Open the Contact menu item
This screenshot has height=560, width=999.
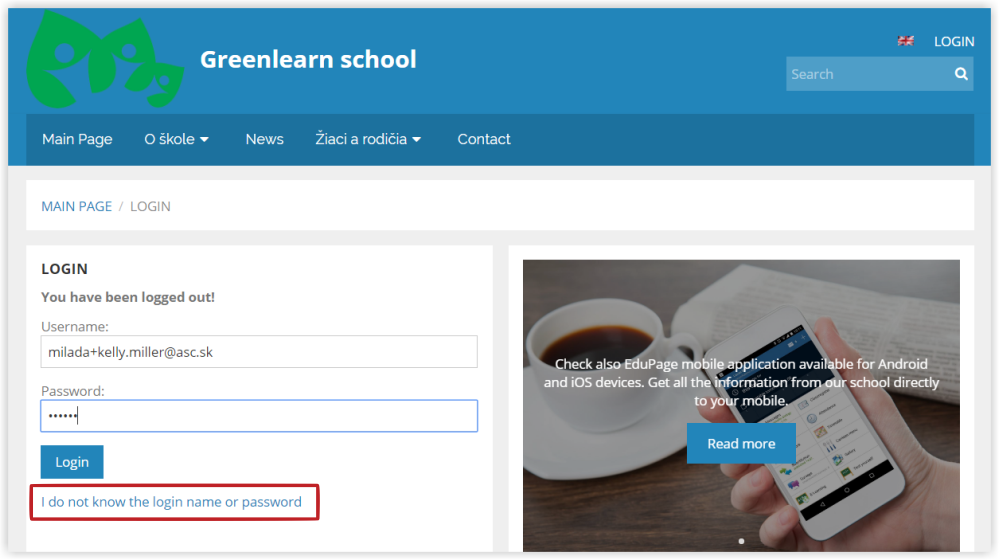coord(484,139)
